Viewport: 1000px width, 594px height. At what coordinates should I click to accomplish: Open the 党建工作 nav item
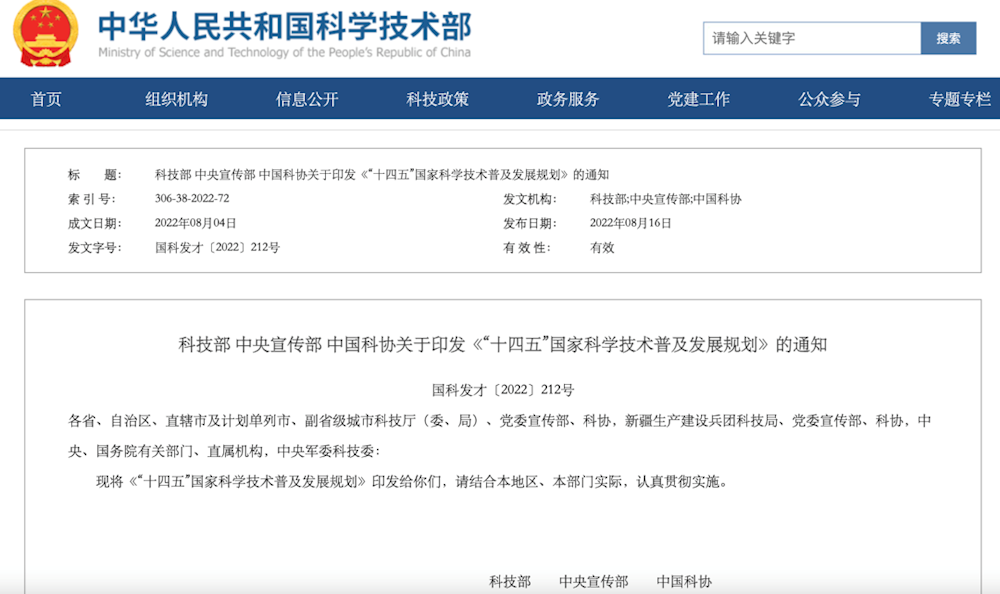point(698,99)
